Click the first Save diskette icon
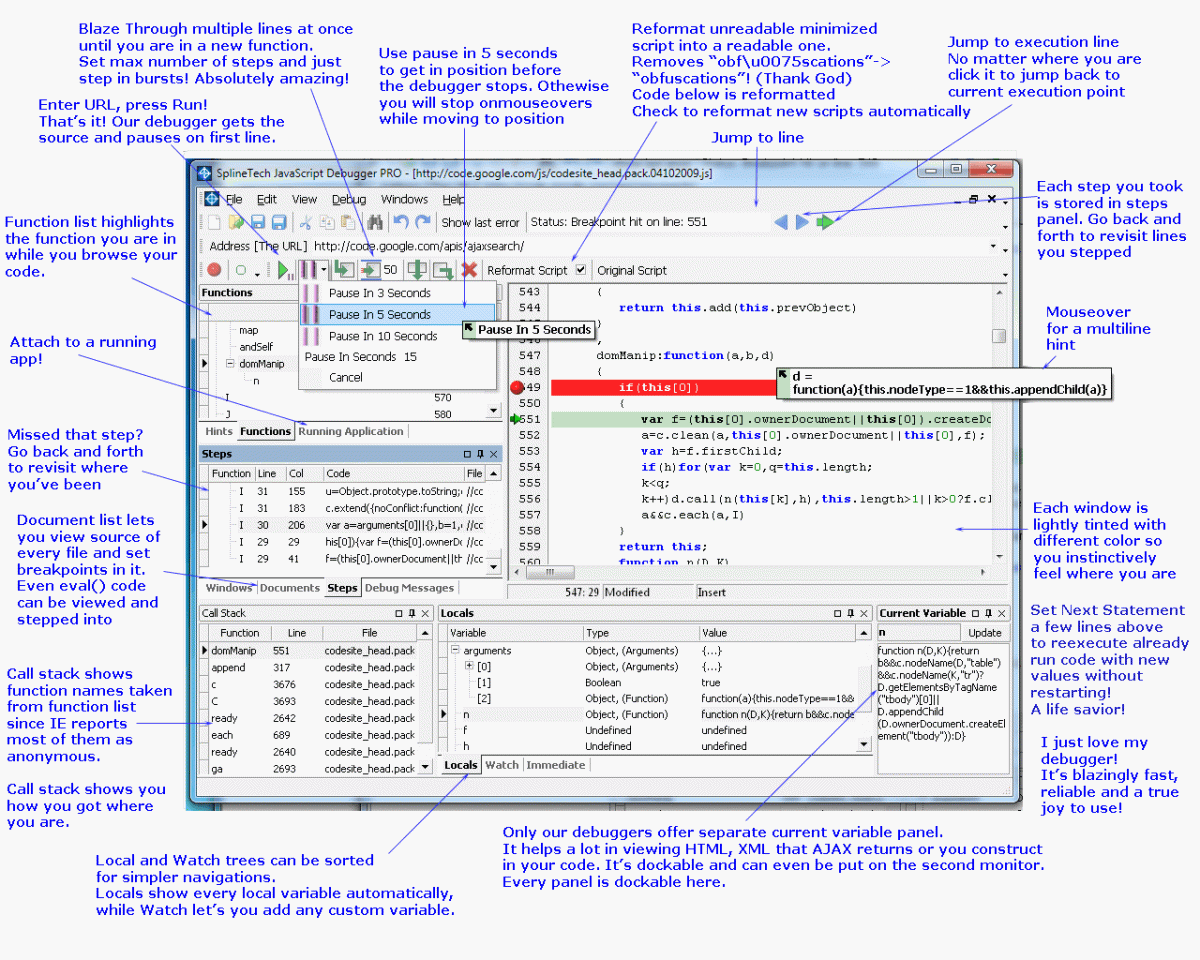The image size is (1200, 960). pyautogui.click(x=258, y=222)
